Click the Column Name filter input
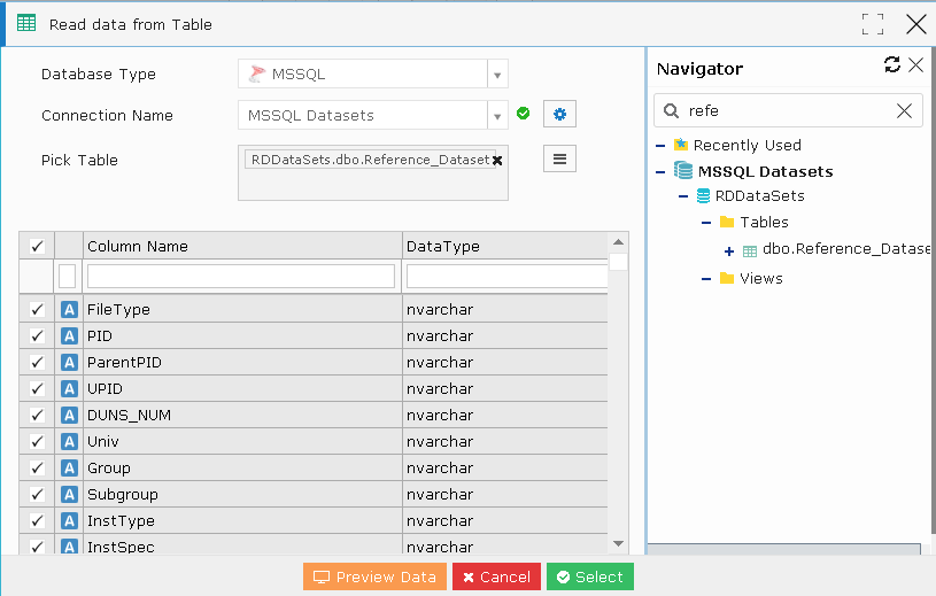The image size is (936, 596). (x=241, y=276)
